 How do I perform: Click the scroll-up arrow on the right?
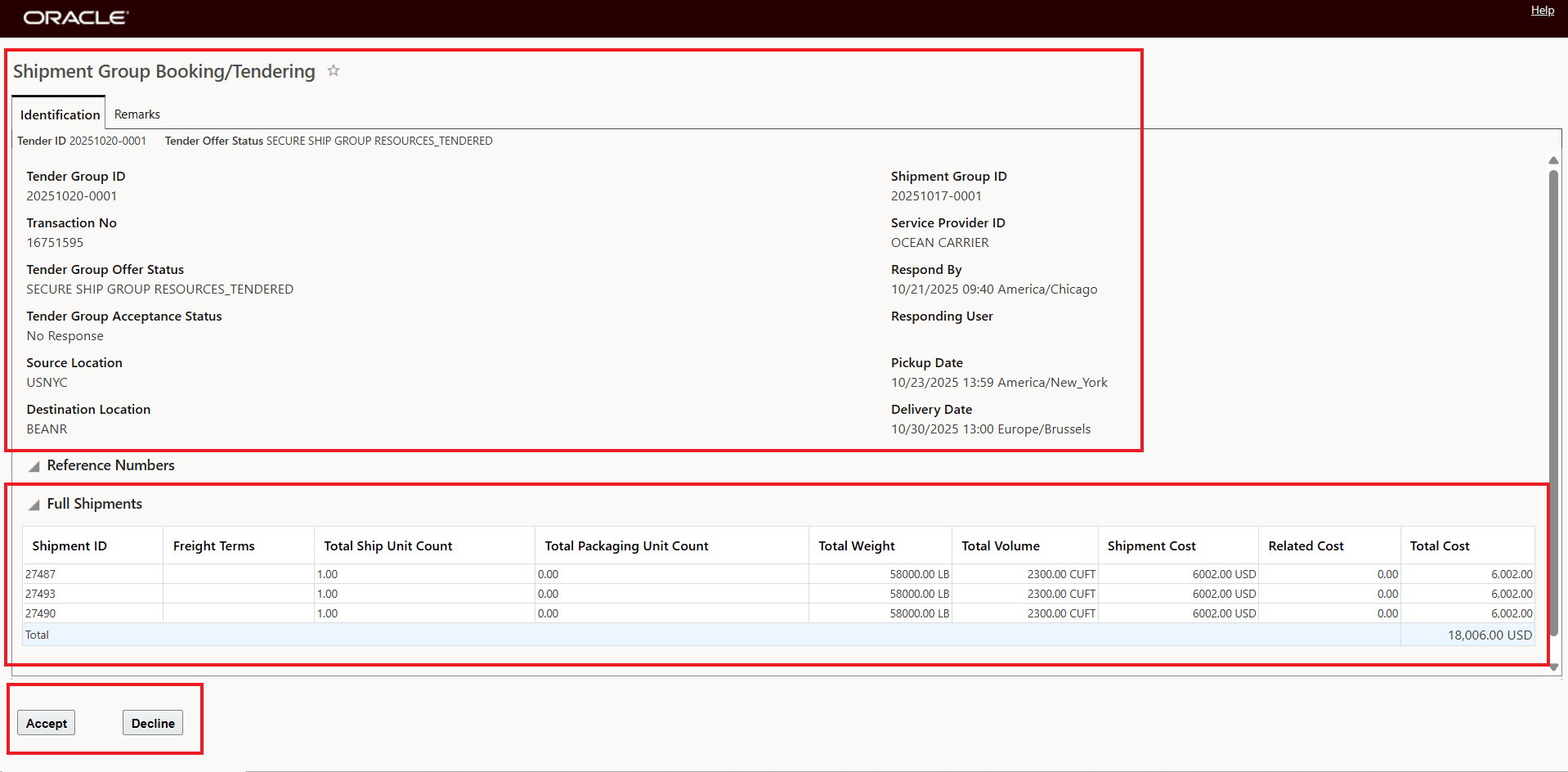1552,159
